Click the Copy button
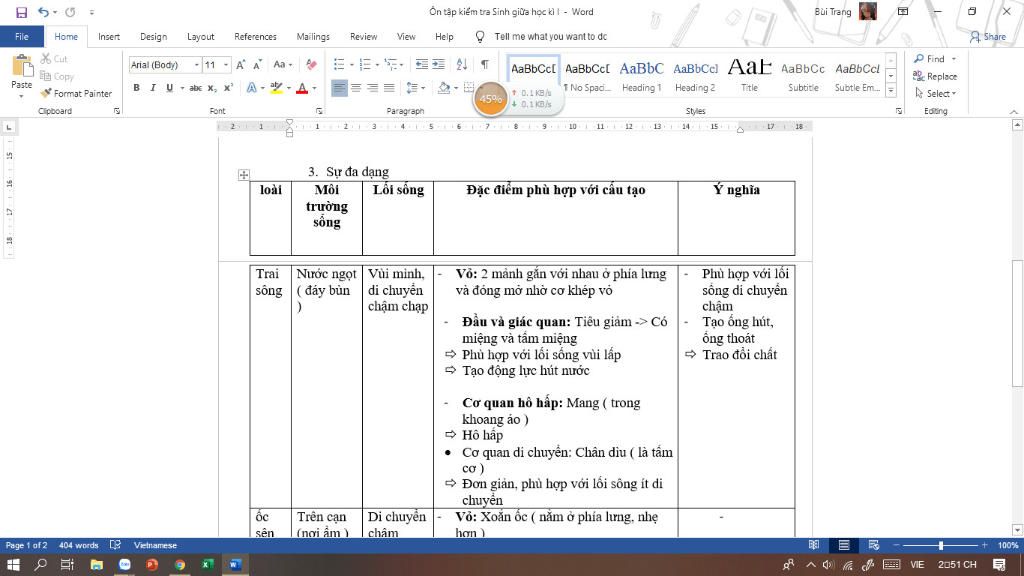 pos(57,76)
